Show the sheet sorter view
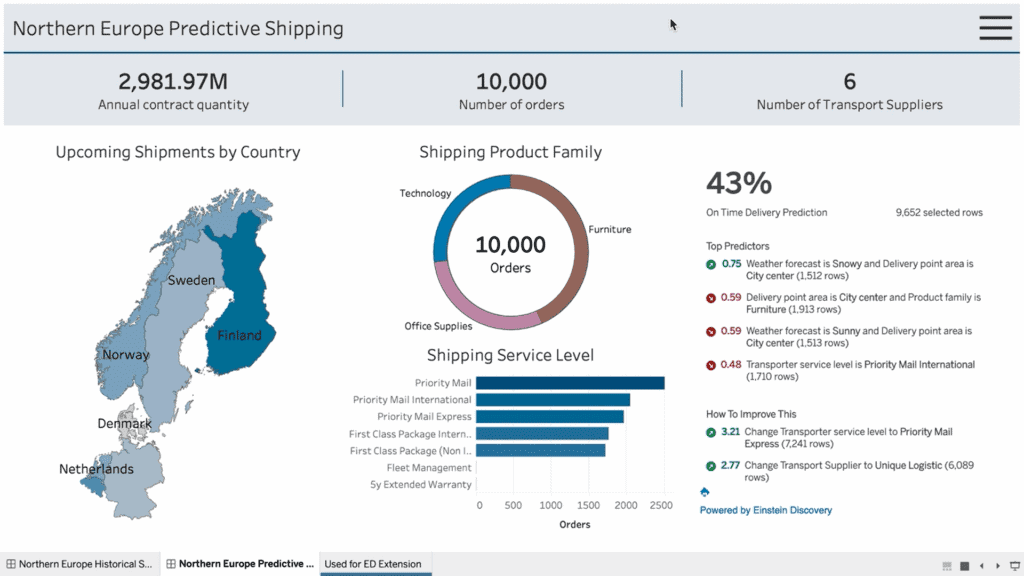Screen dimensions: 1024x576 (965, 566)
